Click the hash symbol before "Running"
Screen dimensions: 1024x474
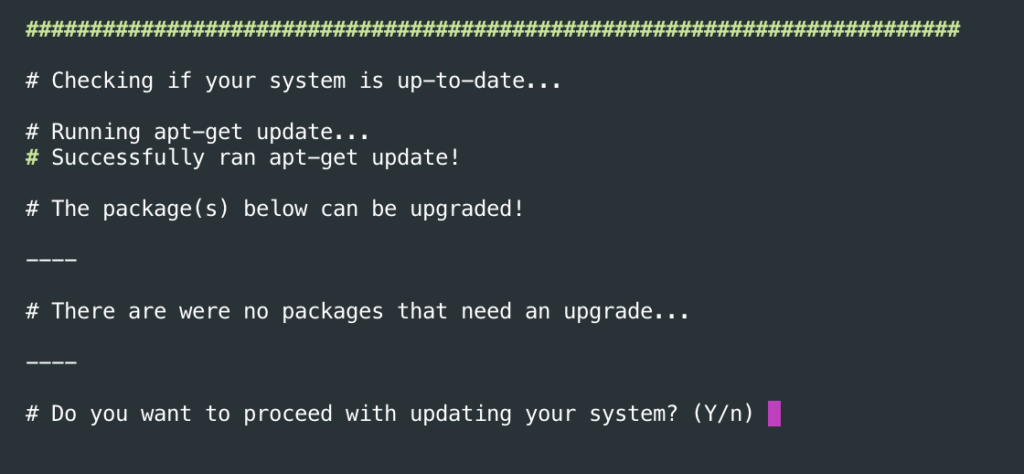[32, 132]
